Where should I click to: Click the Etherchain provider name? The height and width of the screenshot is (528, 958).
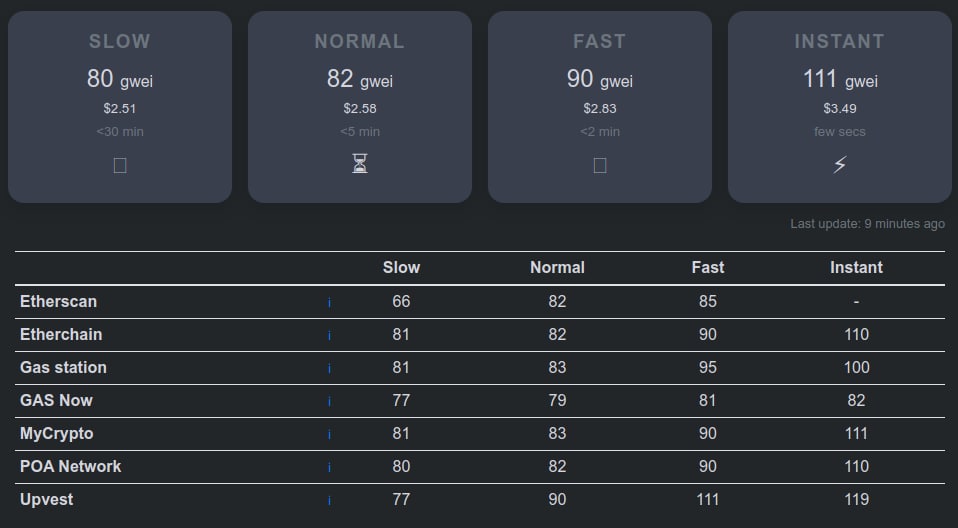tap(61, 334)
